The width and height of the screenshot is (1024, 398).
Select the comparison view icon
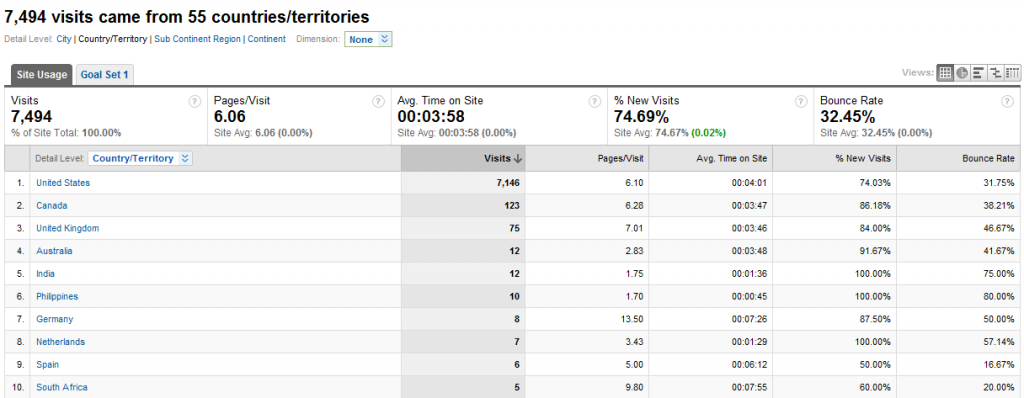pyautogui.click(x=995, y=73)
